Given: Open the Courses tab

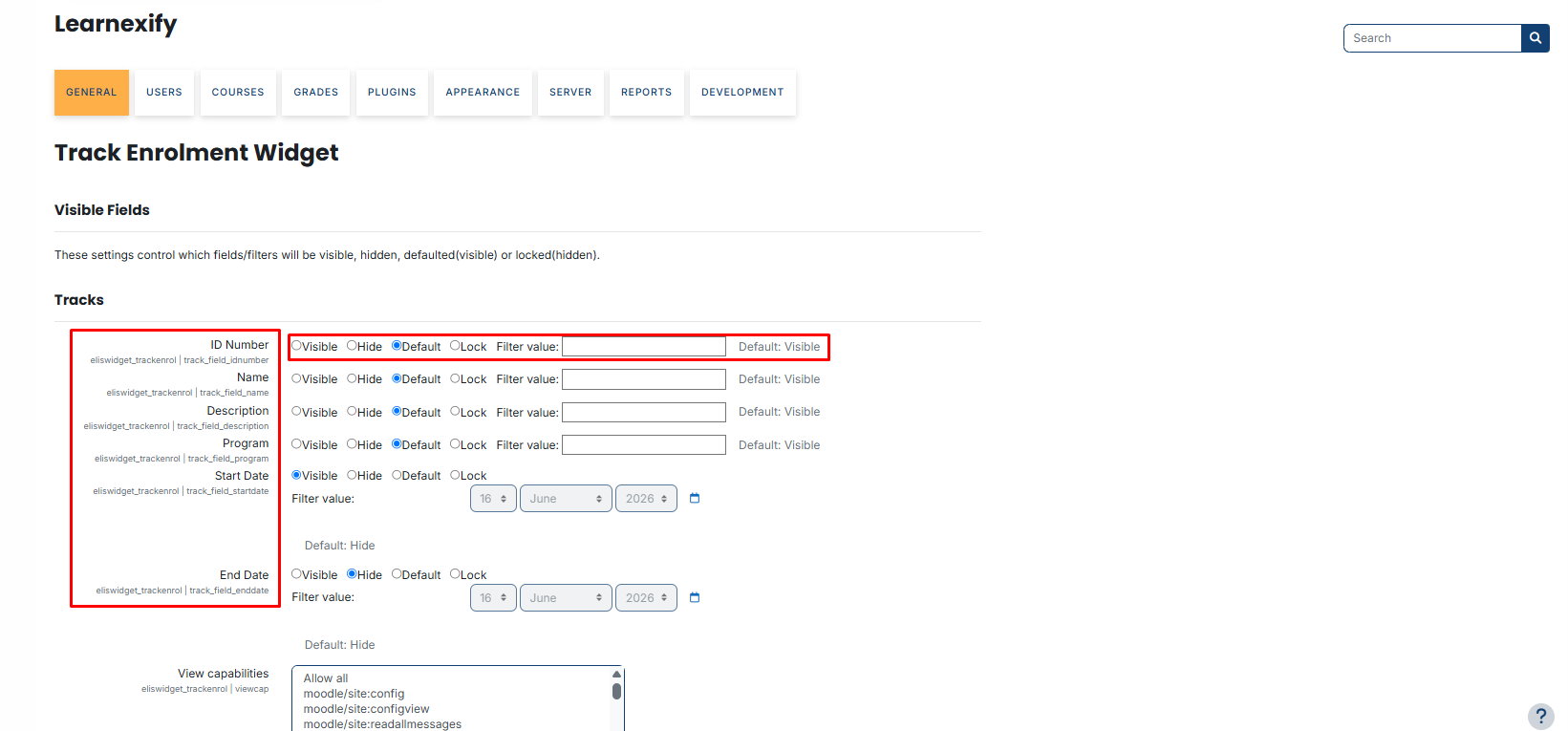Looking at the screenshot, I should tap(238, 93).
